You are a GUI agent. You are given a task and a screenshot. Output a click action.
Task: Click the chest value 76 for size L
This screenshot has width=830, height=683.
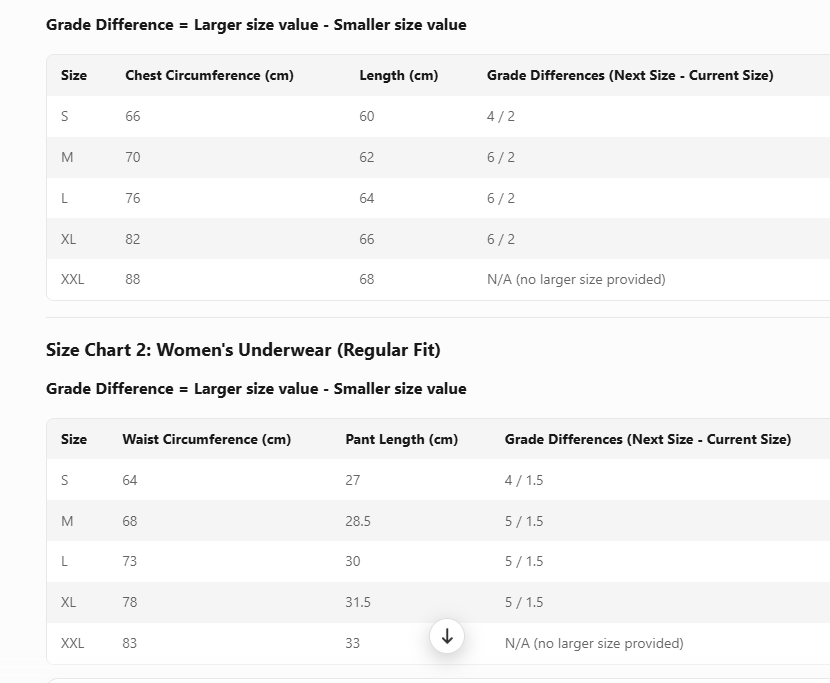pos(133,198)
